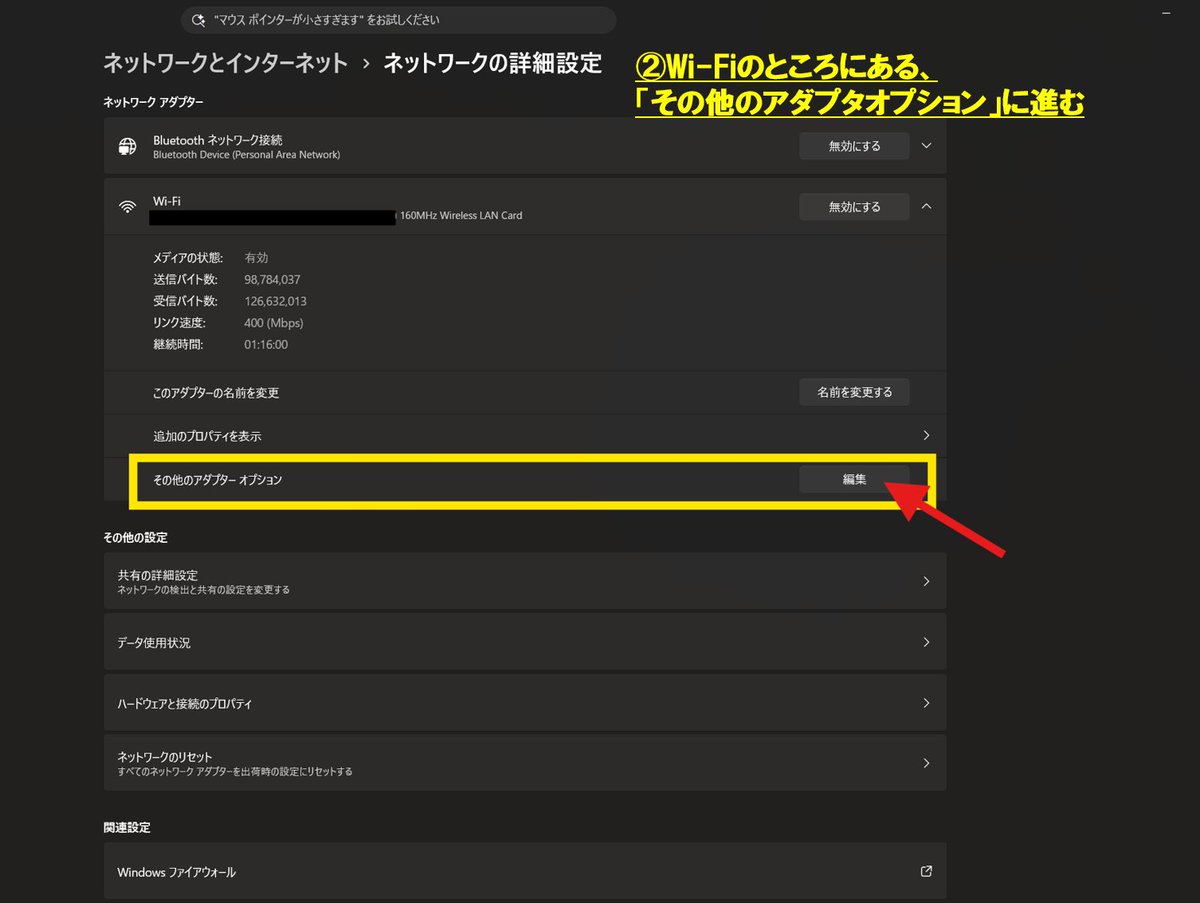
Task: Click the Bluetooth network connection icon
Action: tap(127, 146)
